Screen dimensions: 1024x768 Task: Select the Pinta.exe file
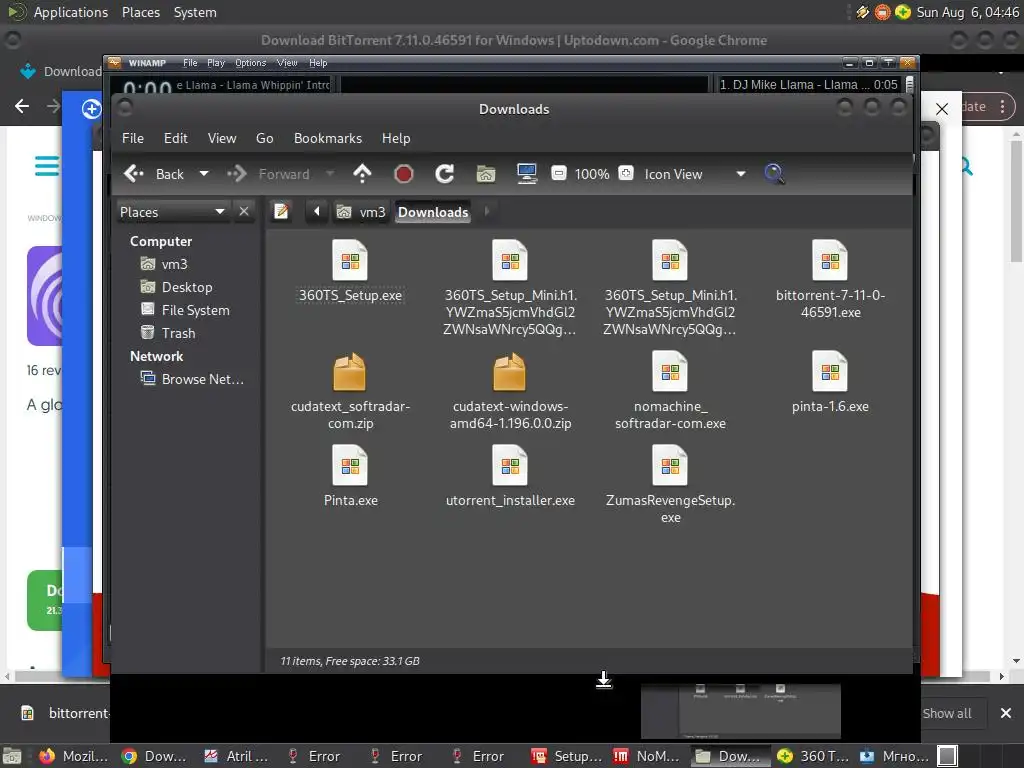pos(350,476)
